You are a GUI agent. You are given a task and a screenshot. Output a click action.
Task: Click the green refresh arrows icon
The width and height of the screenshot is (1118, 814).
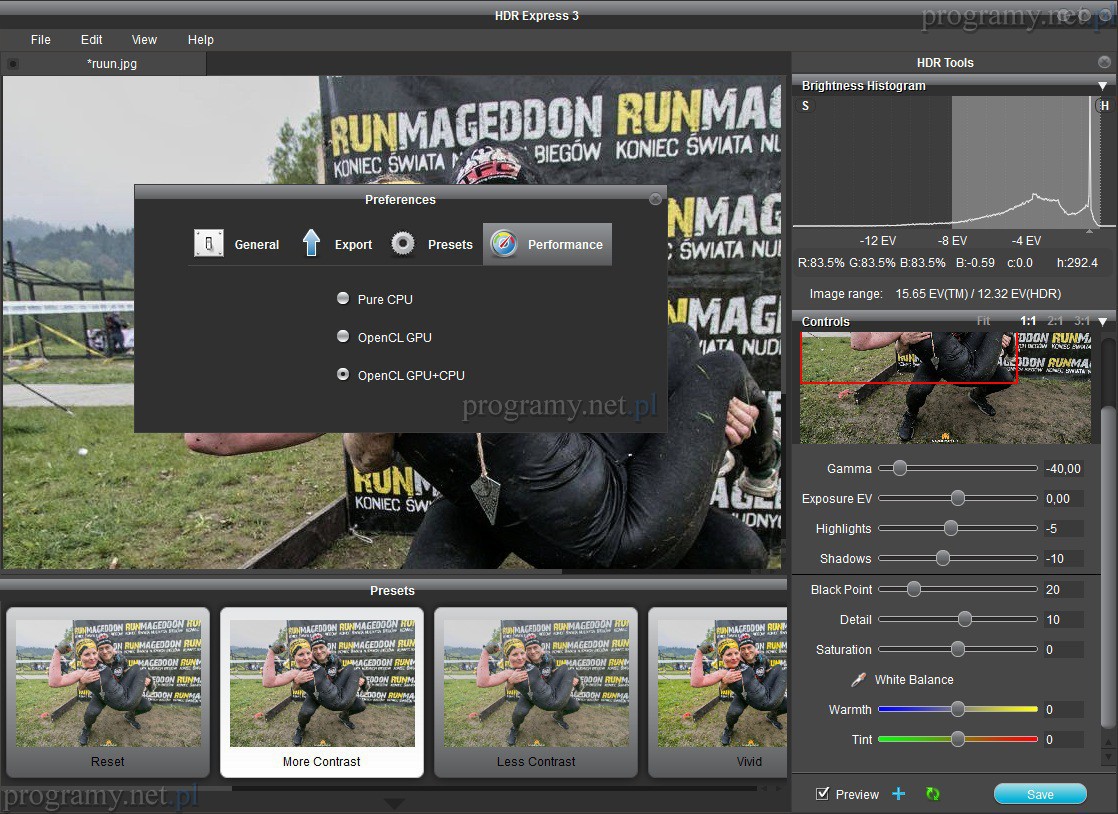pos(933,794)
